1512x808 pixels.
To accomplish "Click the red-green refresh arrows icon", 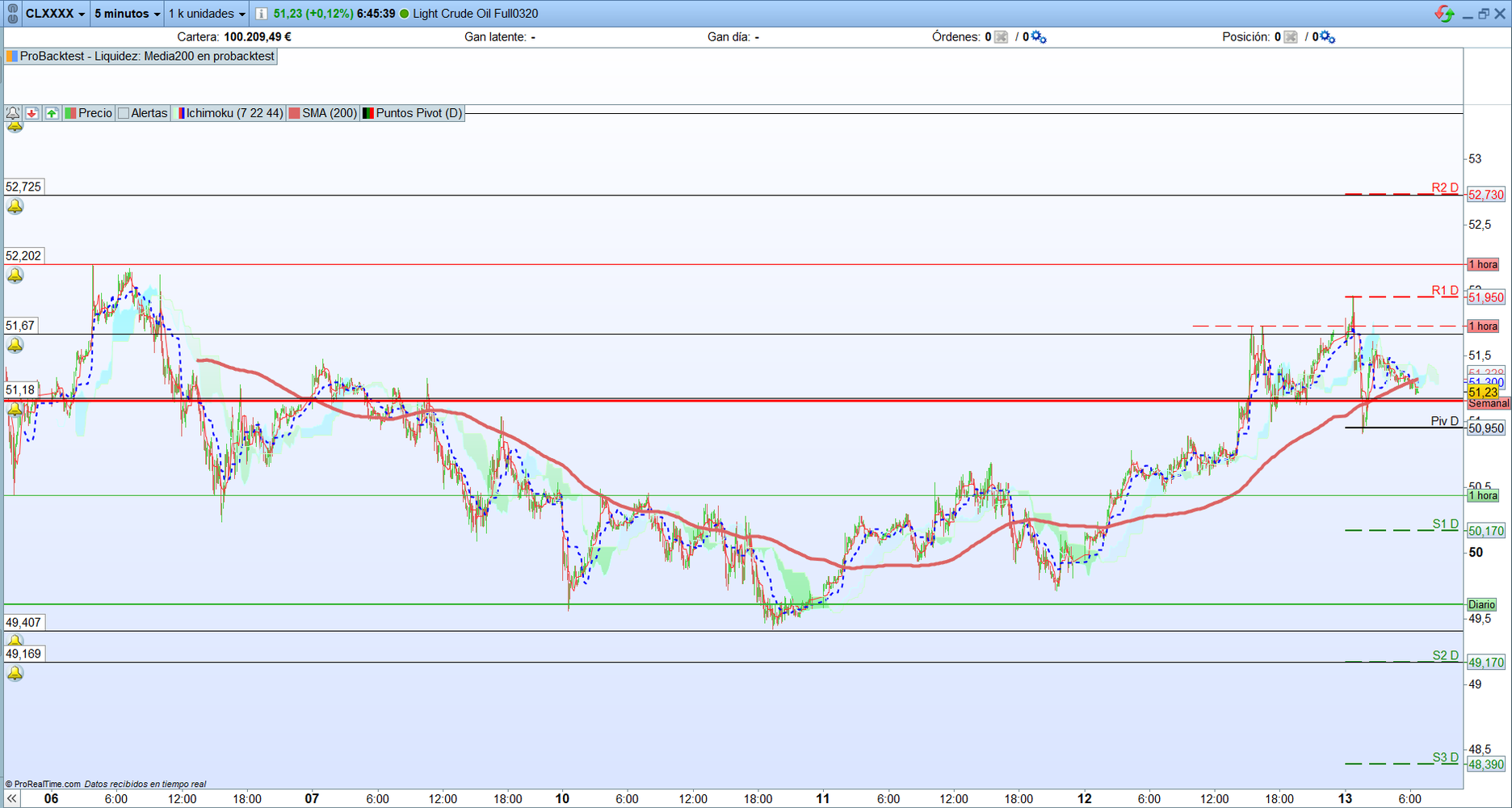I will tap(1444, 14).
